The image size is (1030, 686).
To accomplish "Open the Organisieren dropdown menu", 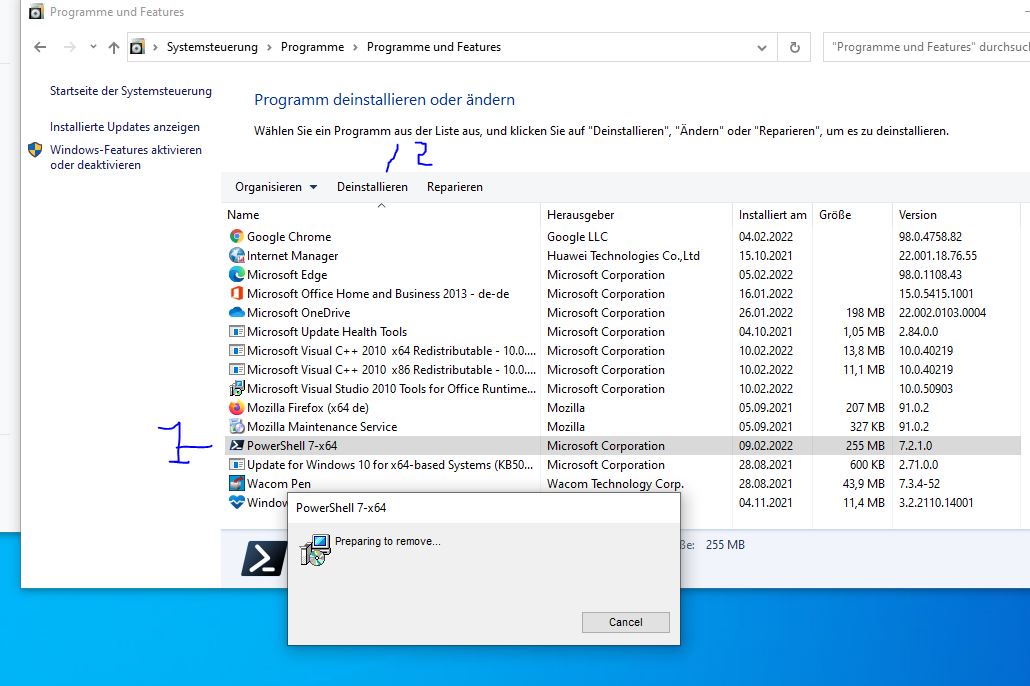I will click(276, 187).
